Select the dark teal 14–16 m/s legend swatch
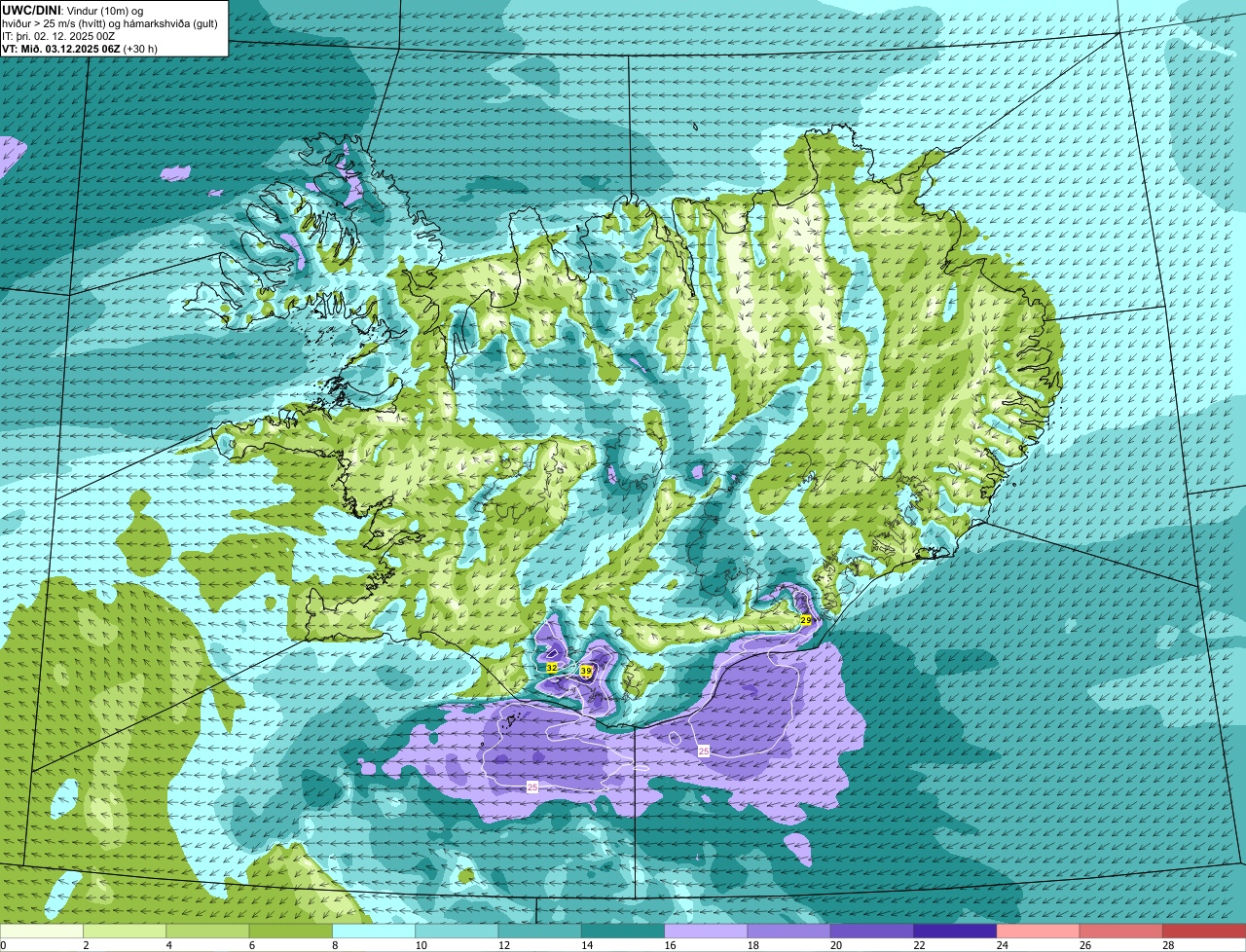The height and width of the screenshot is (952, 1246). 623,932
